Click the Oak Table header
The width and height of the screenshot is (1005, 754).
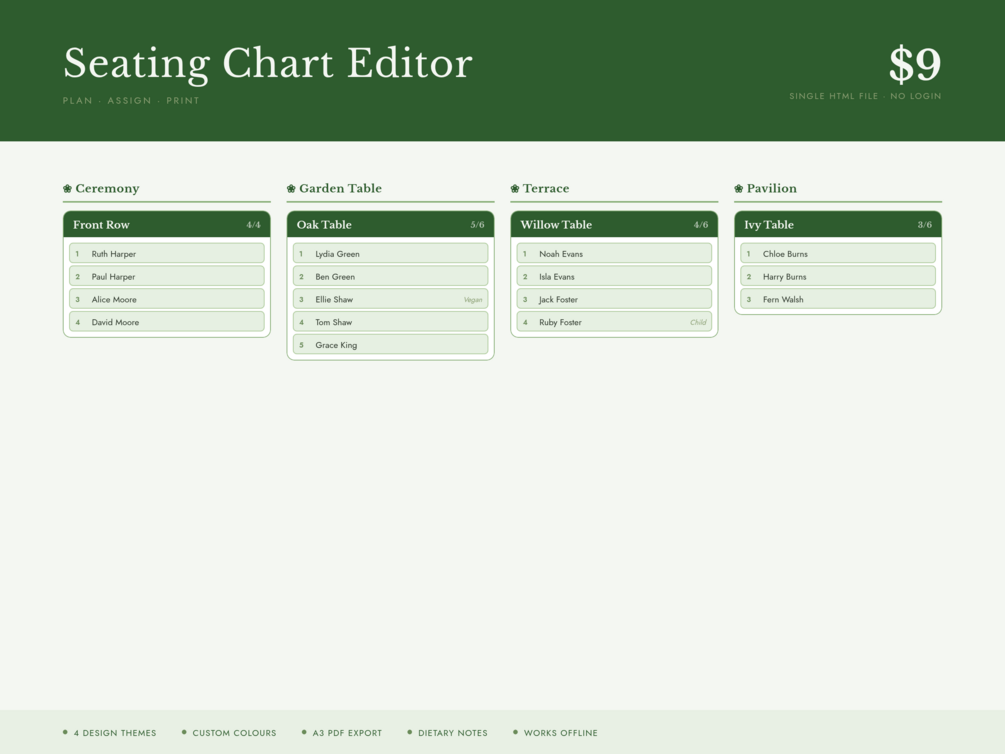(x=390, y=224)
